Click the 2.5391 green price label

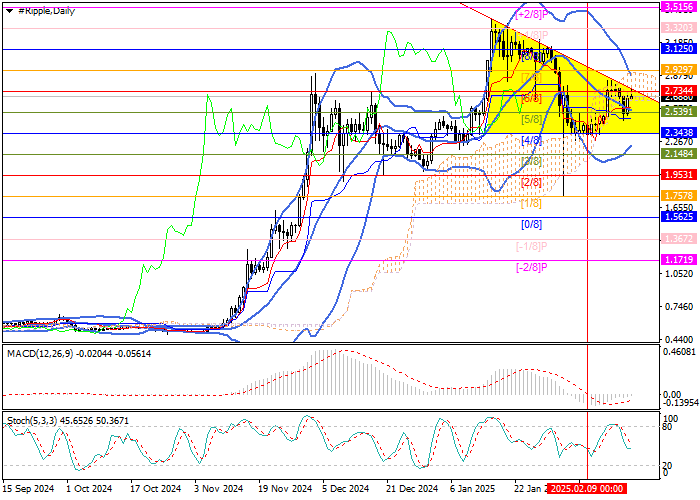(679, 112)
